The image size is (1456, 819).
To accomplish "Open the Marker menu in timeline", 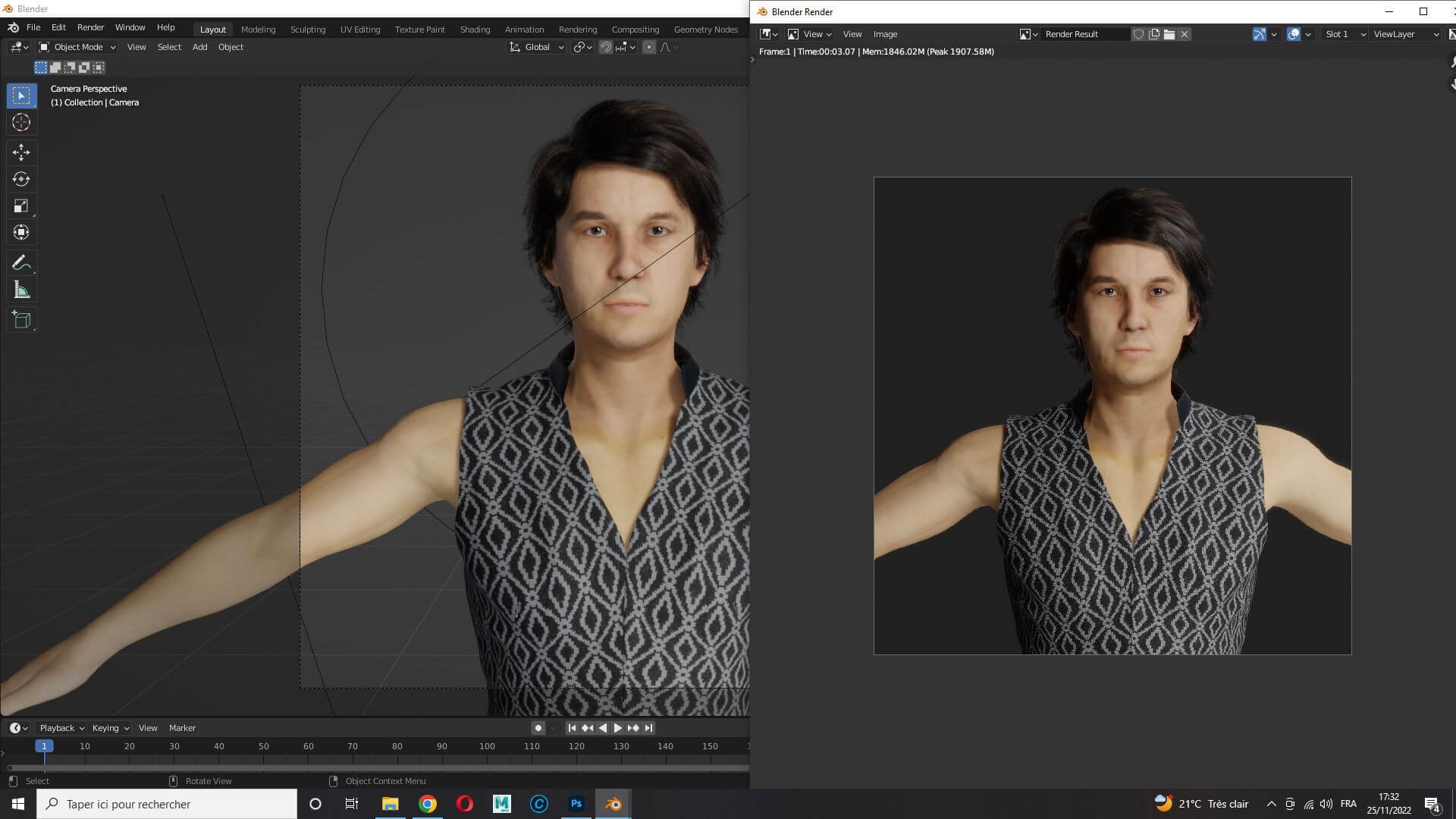I will tap(182, 728).
